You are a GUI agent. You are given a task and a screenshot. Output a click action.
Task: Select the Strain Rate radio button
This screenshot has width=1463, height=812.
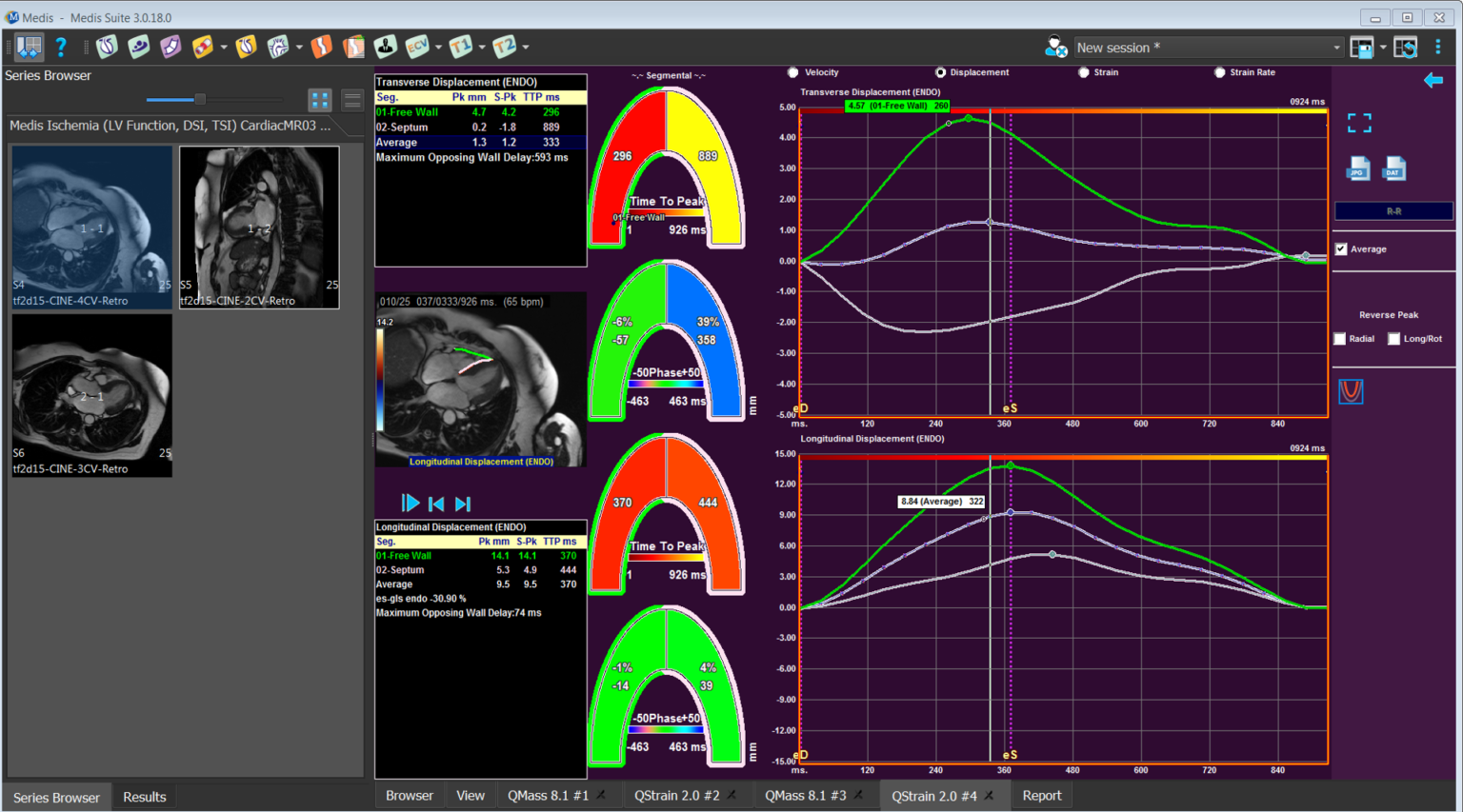(x=1219, y=72)
